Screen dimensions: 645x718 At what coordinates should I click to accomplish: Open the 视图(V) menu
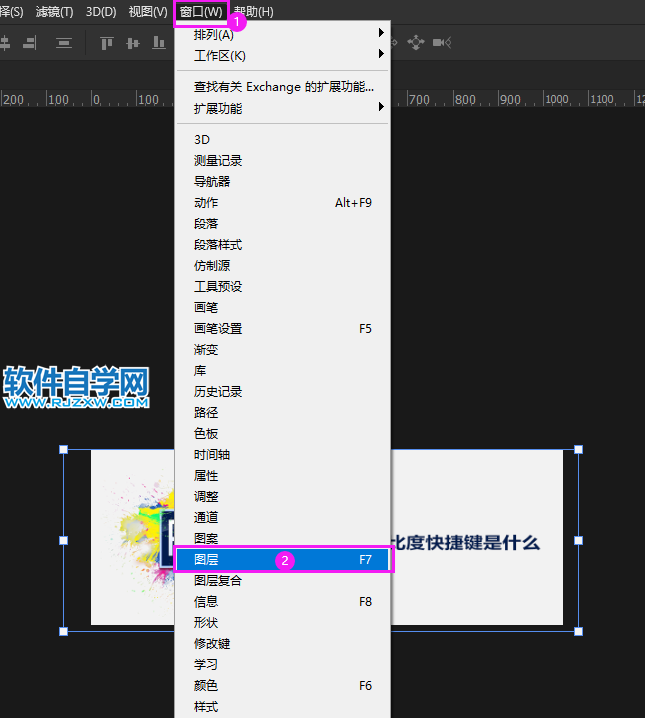pos(148,11)
